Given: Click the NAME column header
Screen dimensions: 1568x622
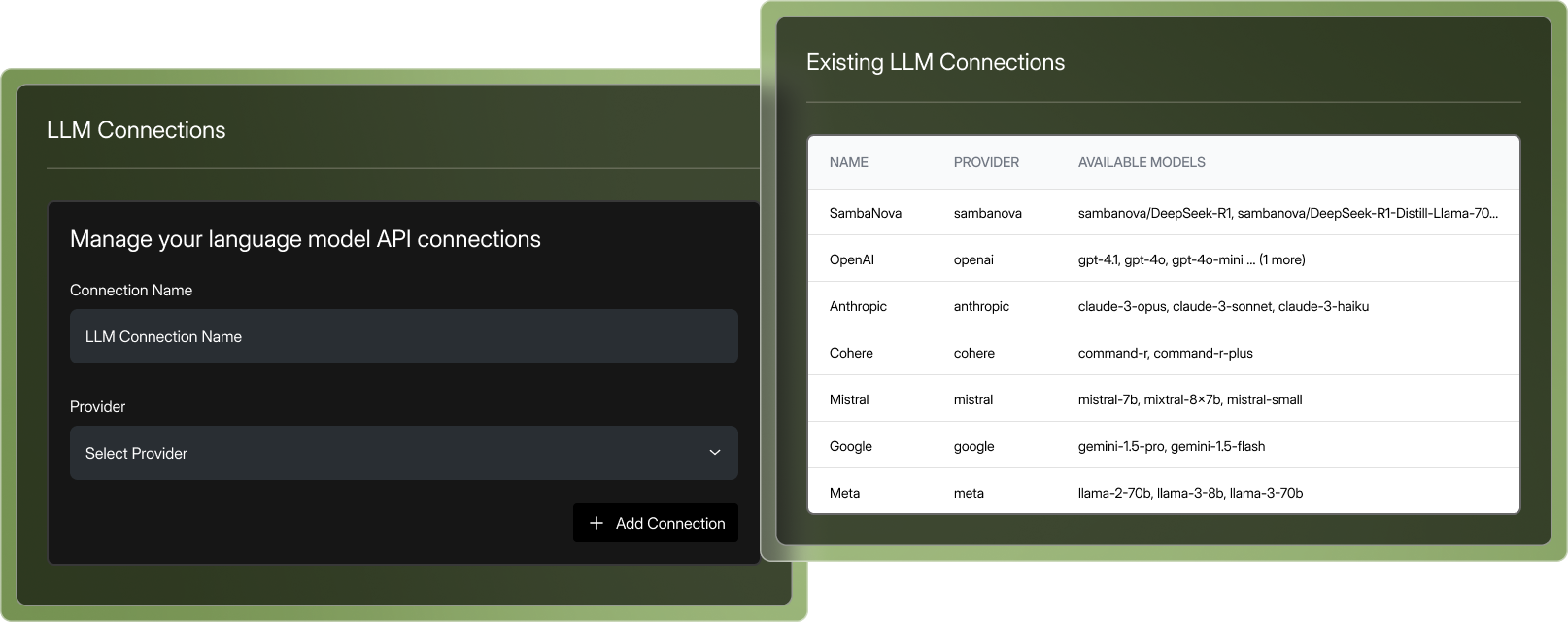Looking at the screenshot, I should (849, 162).
